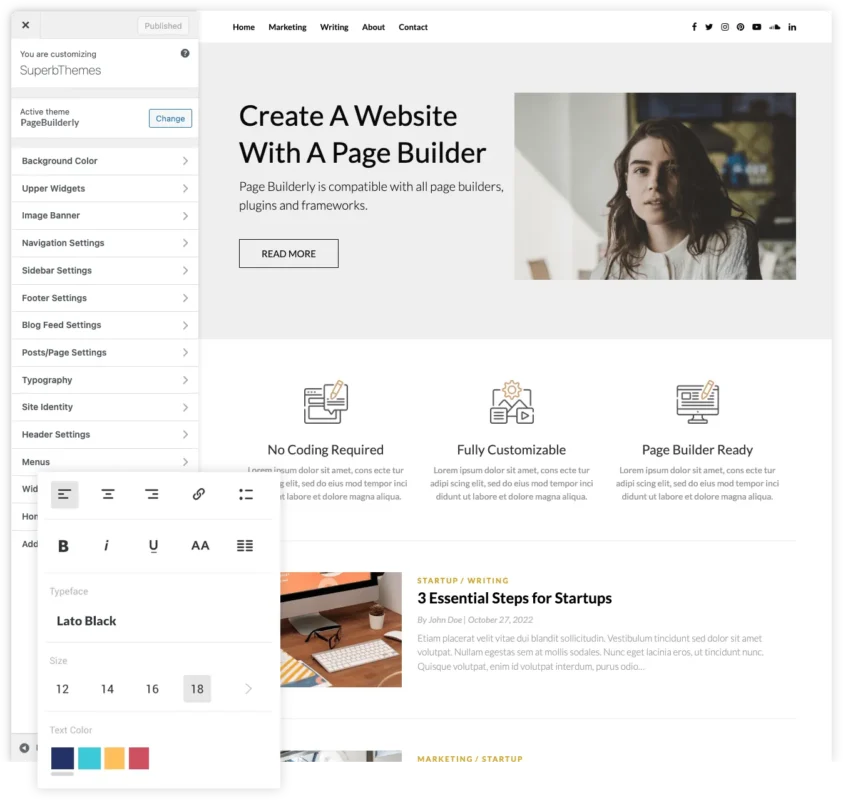This screenshot has height=800, width=843.
Task: Open the site's Instagram icon
Action: click(x=724, y=27)
